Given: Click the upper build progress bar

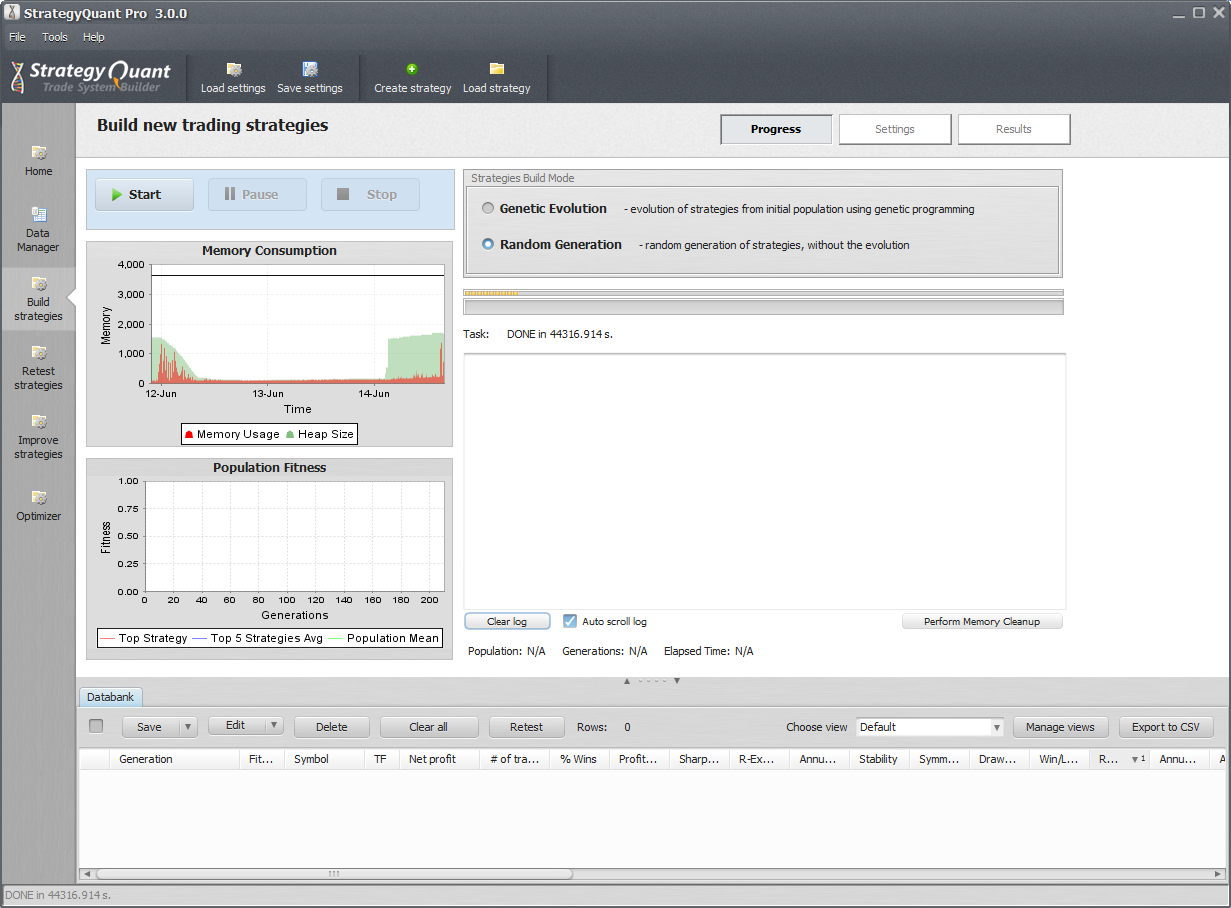Looking at the screenshot, I should pos(763,293).
